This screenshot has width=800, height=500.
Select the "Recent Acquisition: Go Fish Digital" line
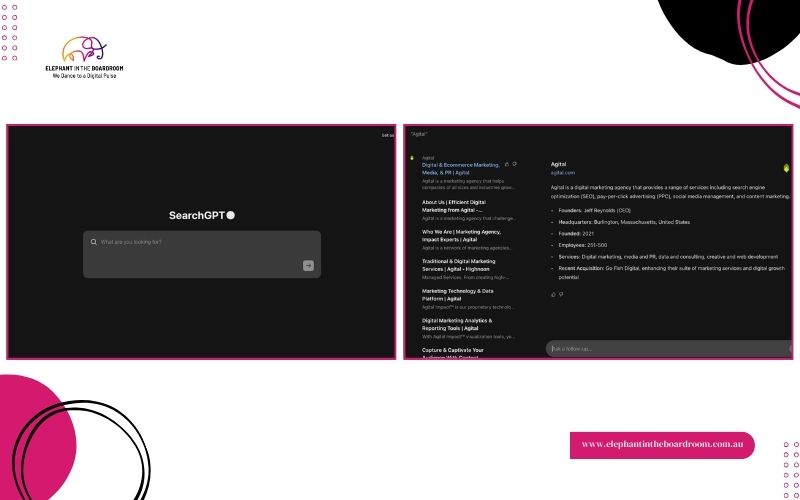(671, 272)
